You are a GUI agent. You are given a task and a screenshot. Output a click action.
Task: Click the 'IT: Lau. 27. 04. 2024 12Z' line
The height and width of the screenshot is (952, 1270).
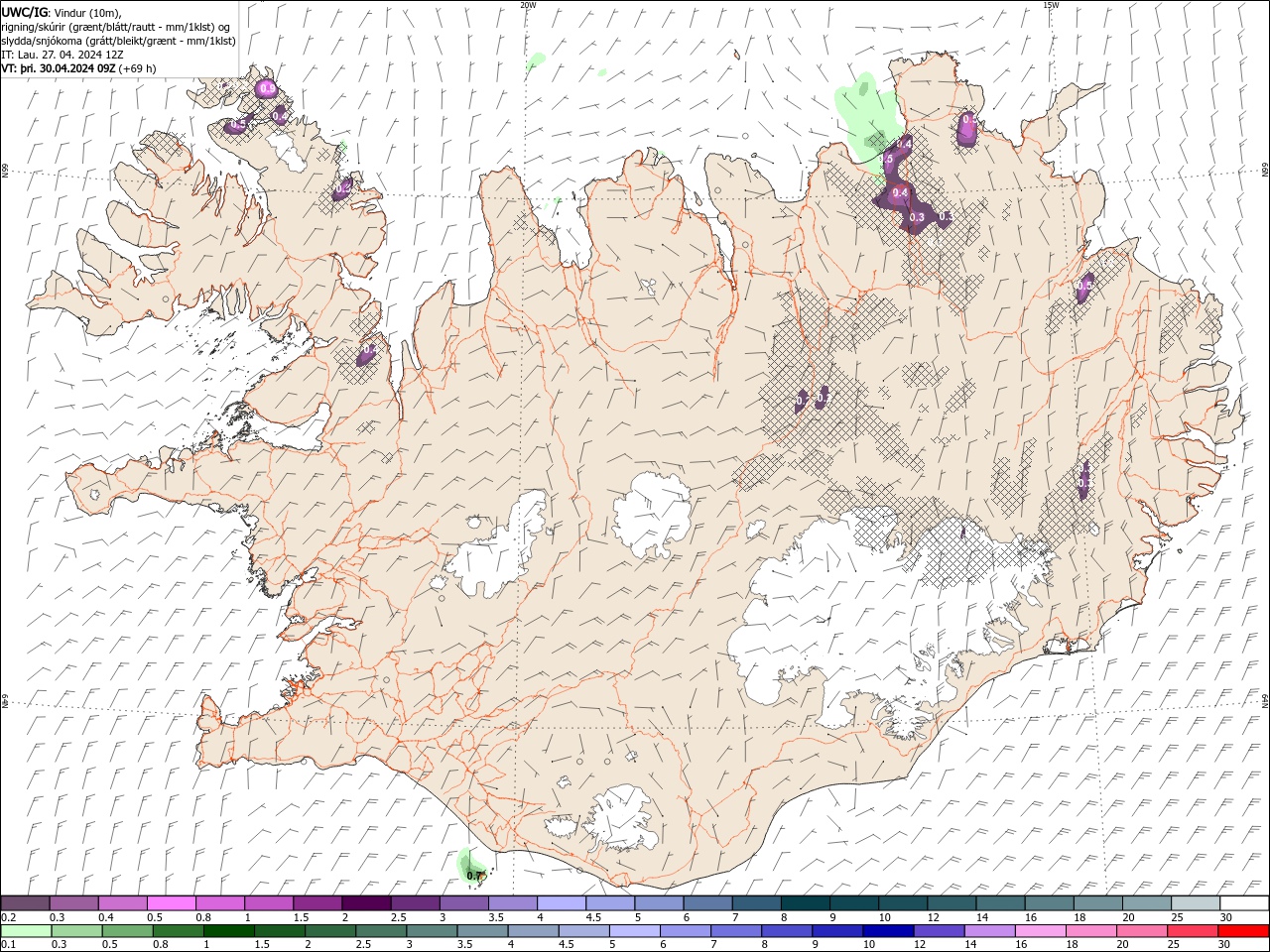(x=63, y=55)
